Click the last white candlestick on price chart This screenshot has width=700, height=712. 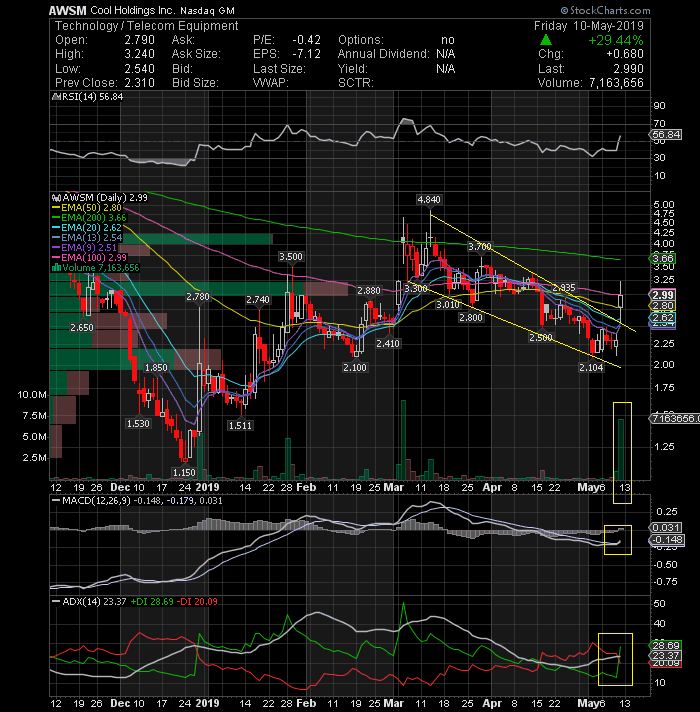tap(621, 301)
